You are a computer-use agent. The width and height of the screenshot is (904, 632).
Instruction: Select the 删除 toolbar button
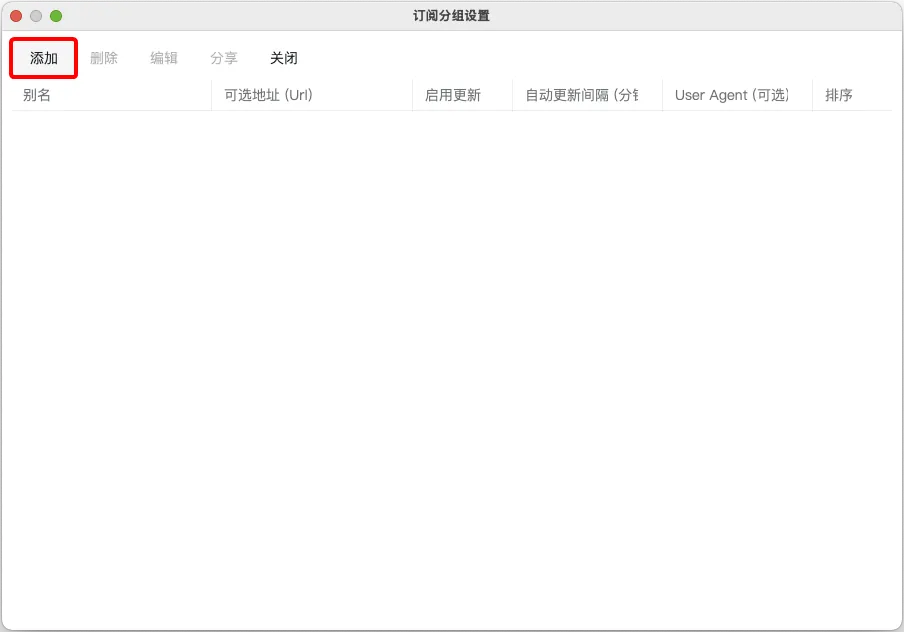(x=104, y=58)
